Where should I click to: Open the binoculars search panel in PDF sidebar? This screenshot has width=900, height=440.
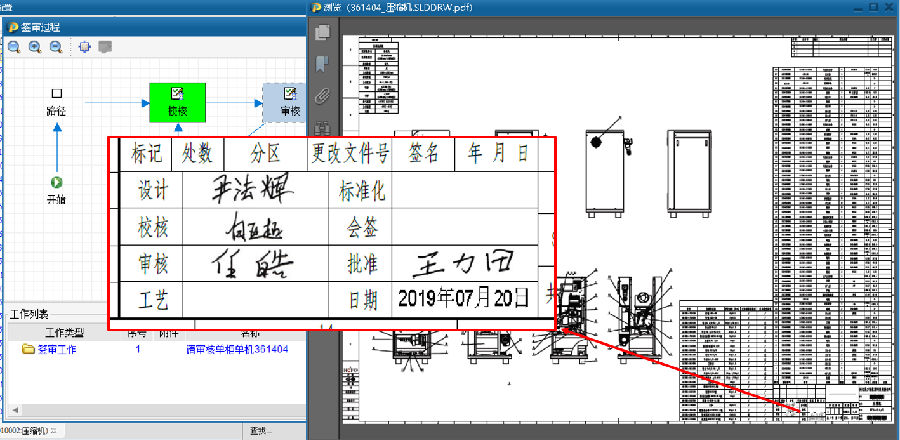(323, 127)
